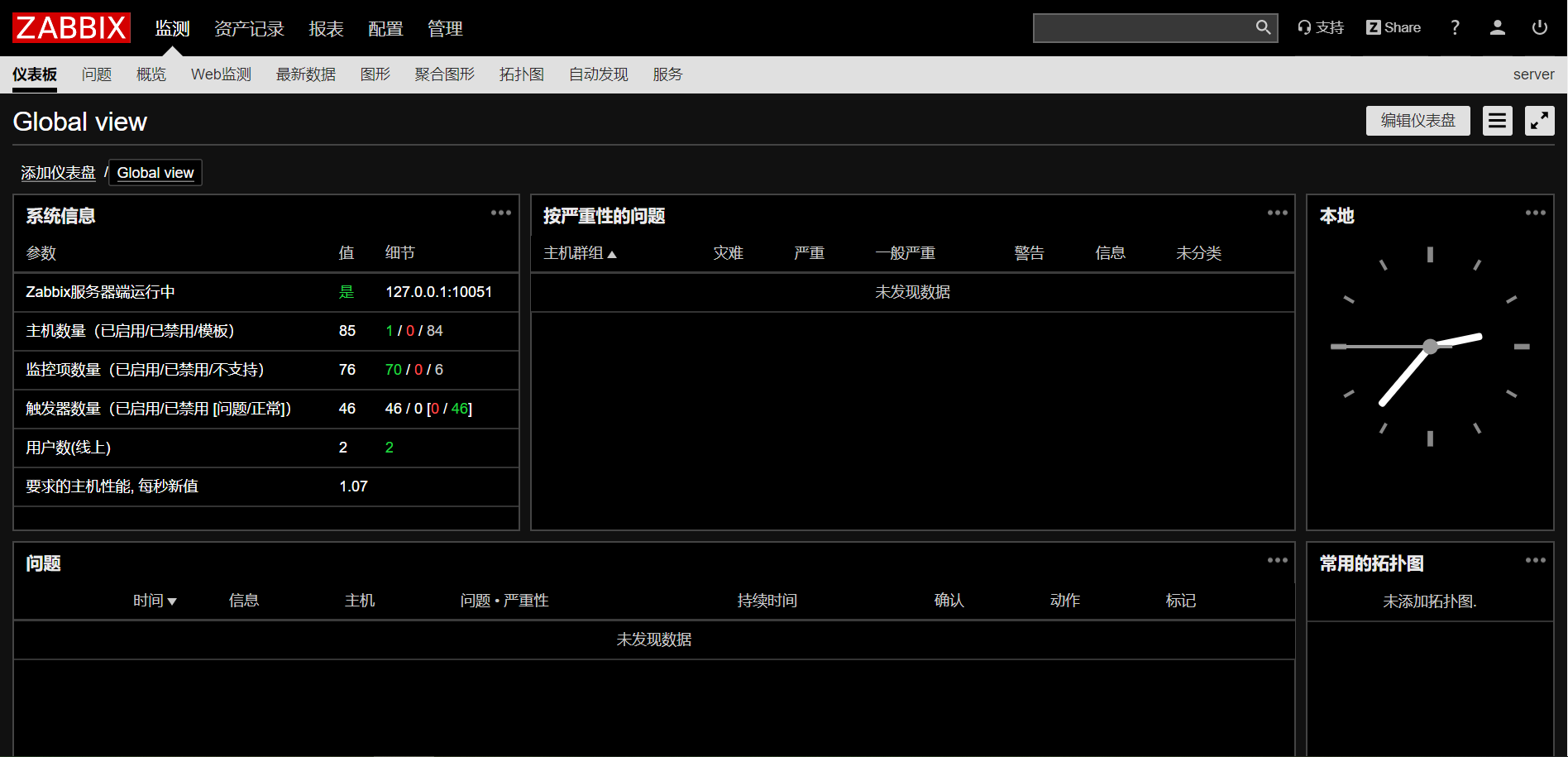
Task: Click the 127.0.0.1:10051 server address
Action: pos(438,292)
